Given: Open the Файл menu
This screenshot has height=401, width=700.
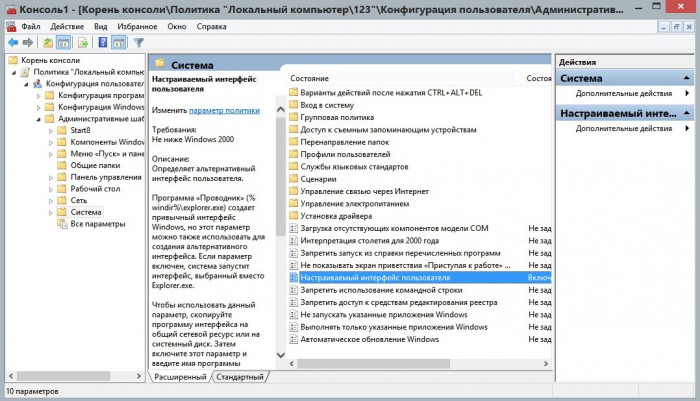Looking at the screenshot, I should coord(31,26).
